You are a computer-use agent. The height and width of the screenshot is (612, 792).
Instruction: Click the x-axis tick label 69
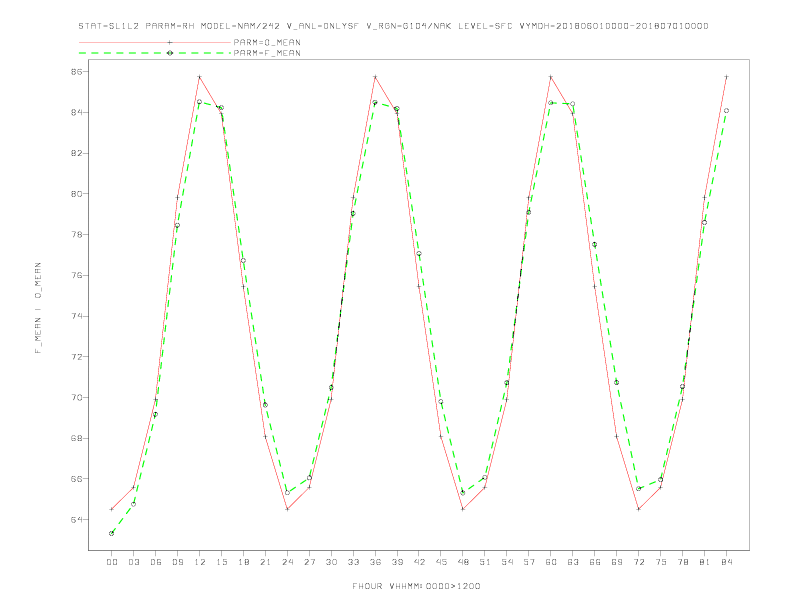pos(617,562)
